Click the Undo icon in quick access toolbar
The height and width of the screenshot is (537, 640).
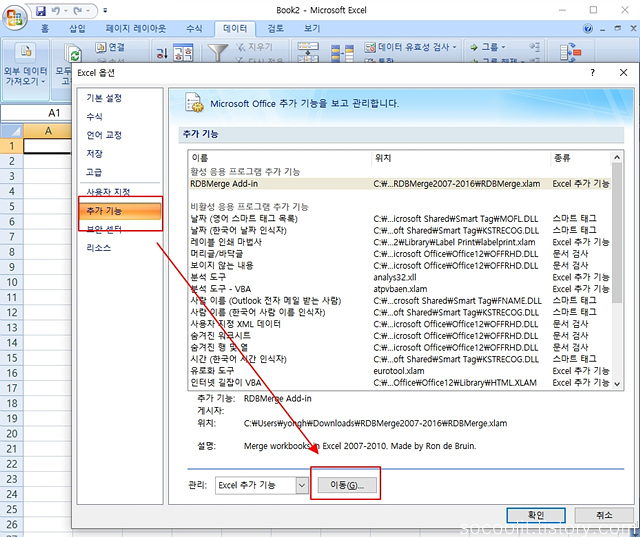click(x=56, y=11)
